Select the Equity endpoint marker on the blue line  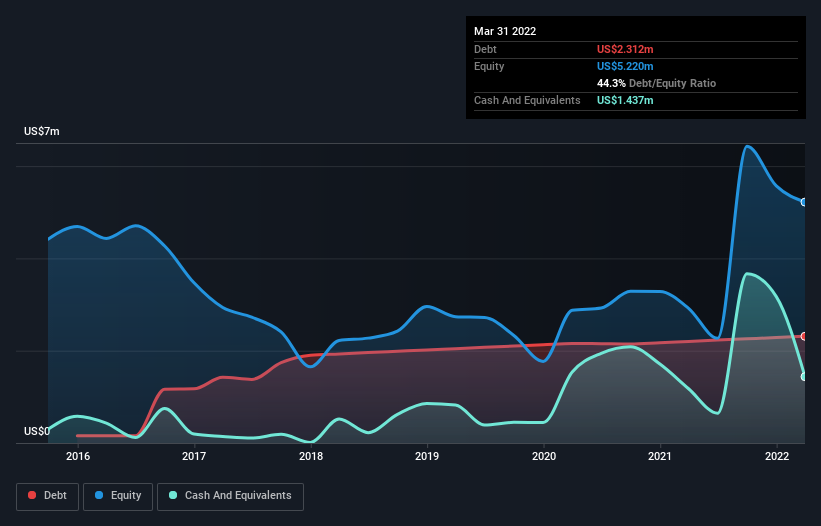804,202
